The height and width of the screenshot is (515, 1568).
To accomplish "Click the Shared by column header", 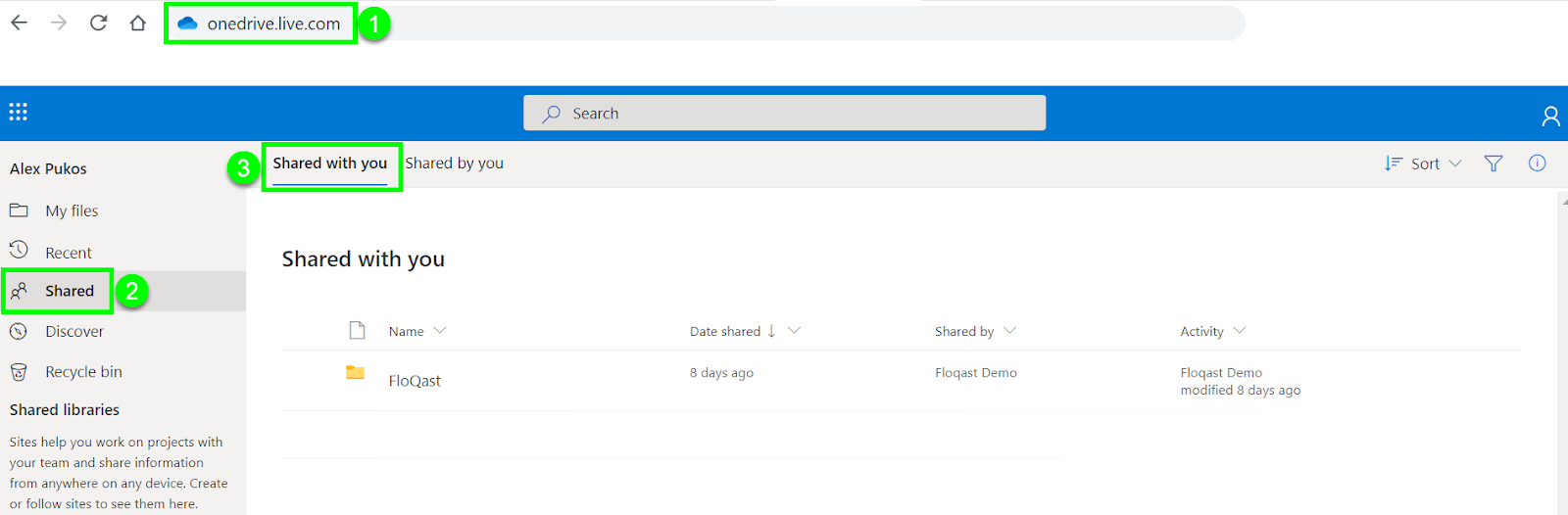I will 964,331.
